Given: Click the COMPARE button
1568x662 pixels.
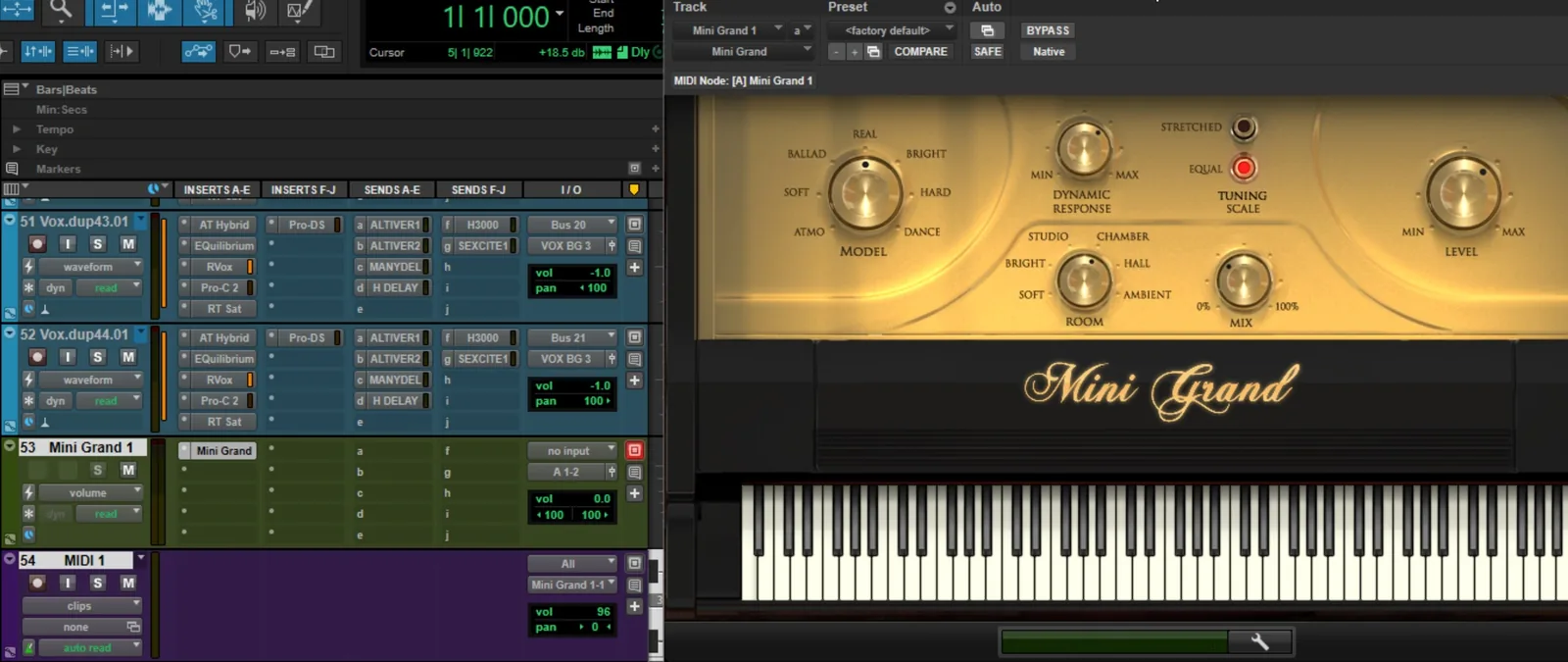Looking at the screenshot, I should click(x=920, y=52).
